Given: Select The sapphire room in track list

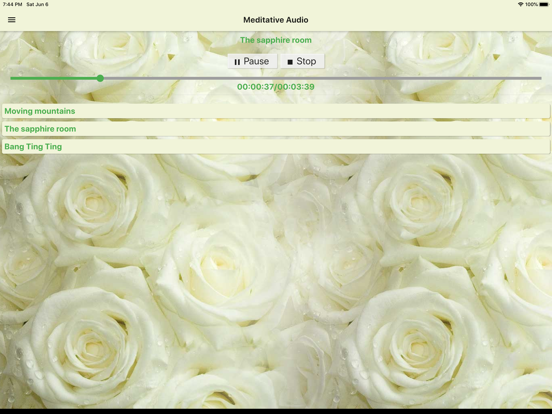Looking at the screenshot, I should pyautogui.click(x=276, y=129).
